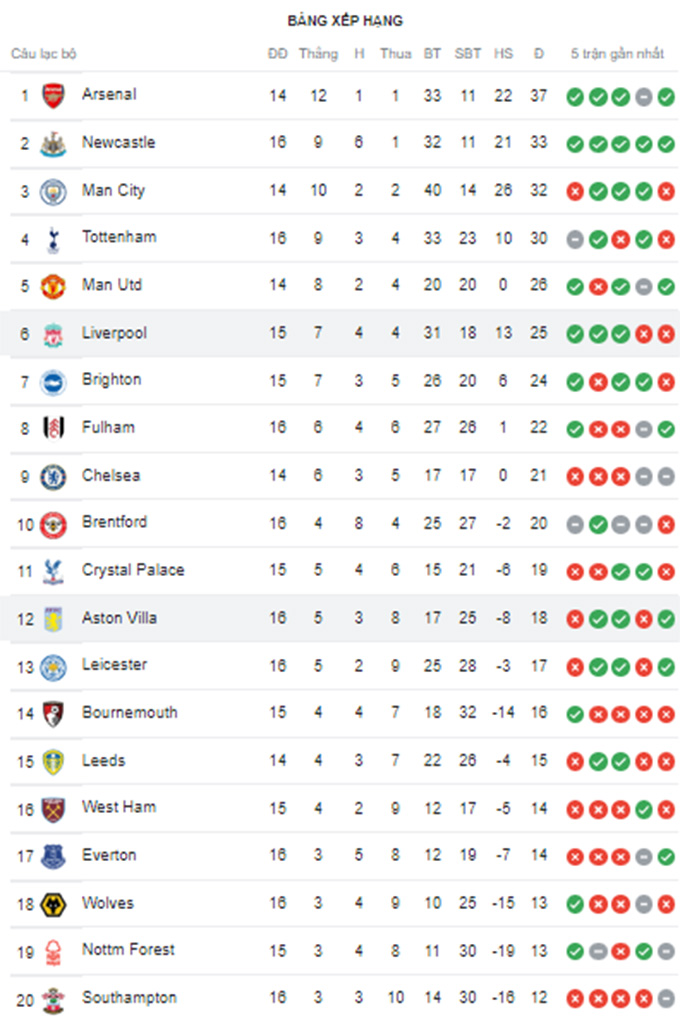Open the Brighton team link
The height and width of the screenshot is (1027, 680).
point(111,380)
